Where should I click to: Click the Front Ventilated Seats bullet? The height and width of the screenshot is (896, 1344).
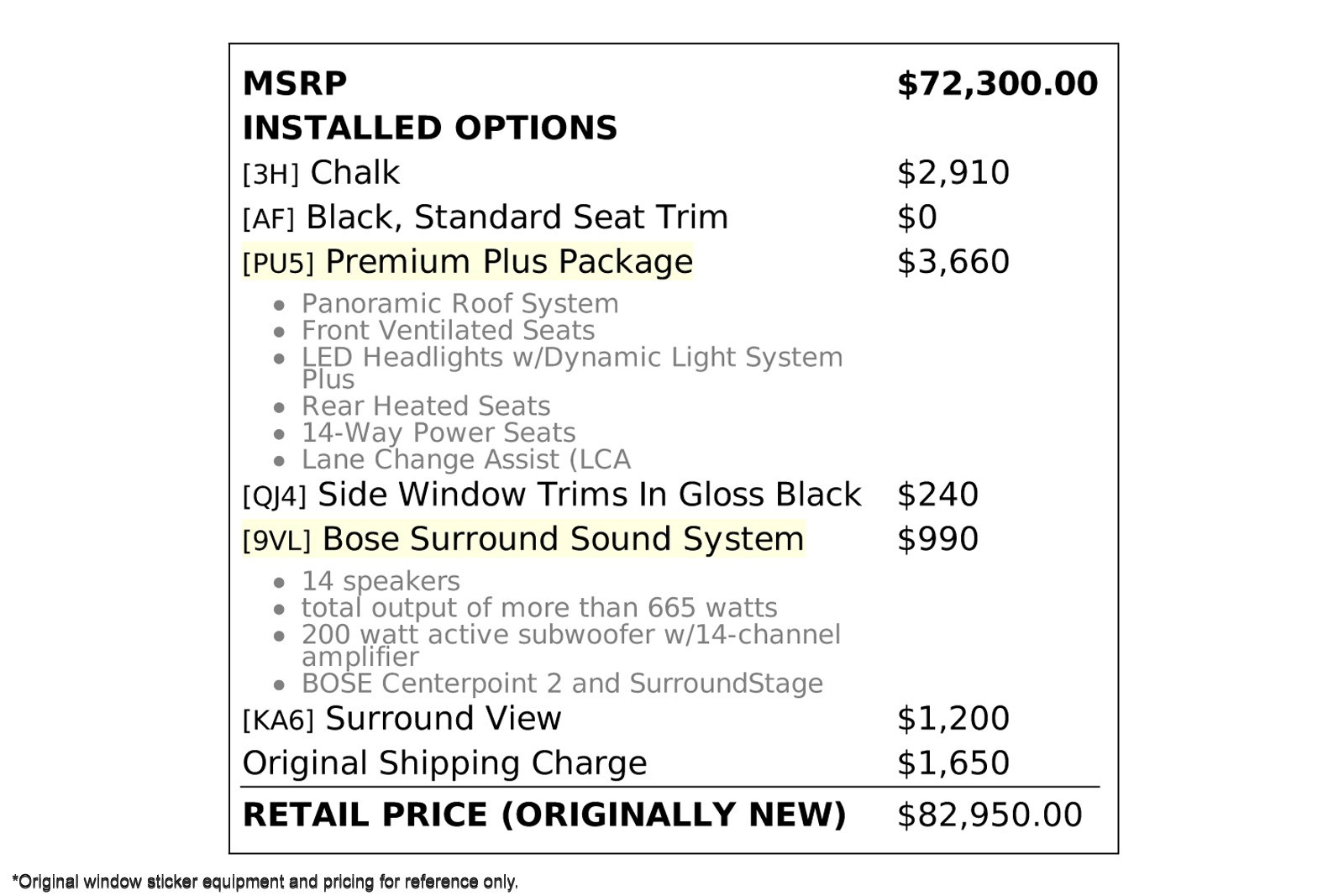[x=448, y=330]
